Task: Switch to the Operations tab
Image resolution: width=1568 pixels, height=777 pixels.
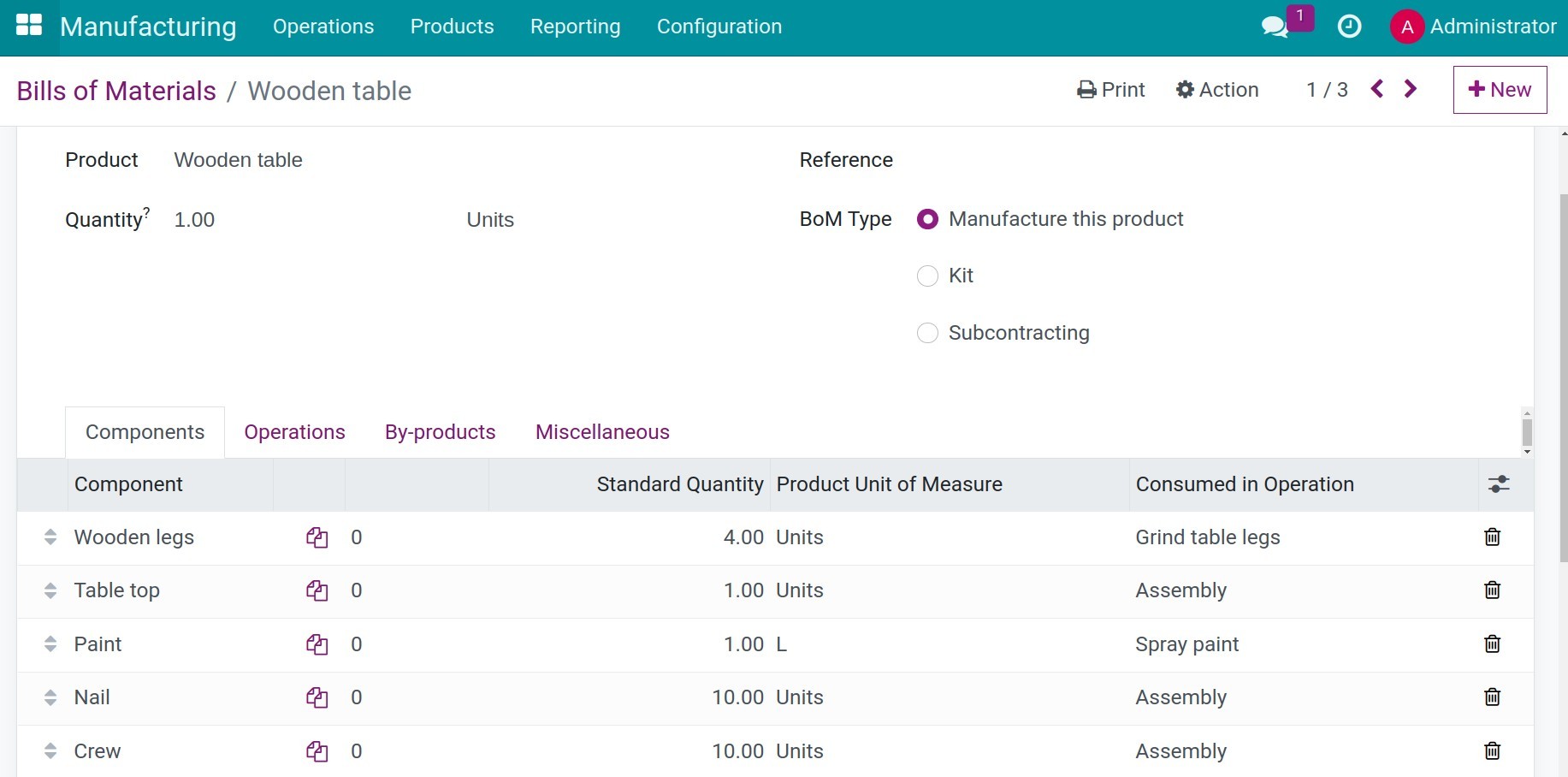Action: coord(295,432)
